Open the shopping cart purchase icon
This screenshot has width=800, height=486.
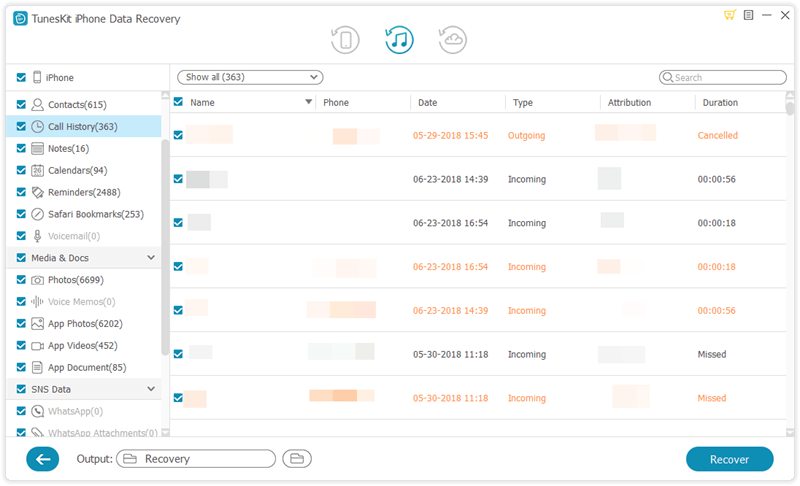(730, 15)
